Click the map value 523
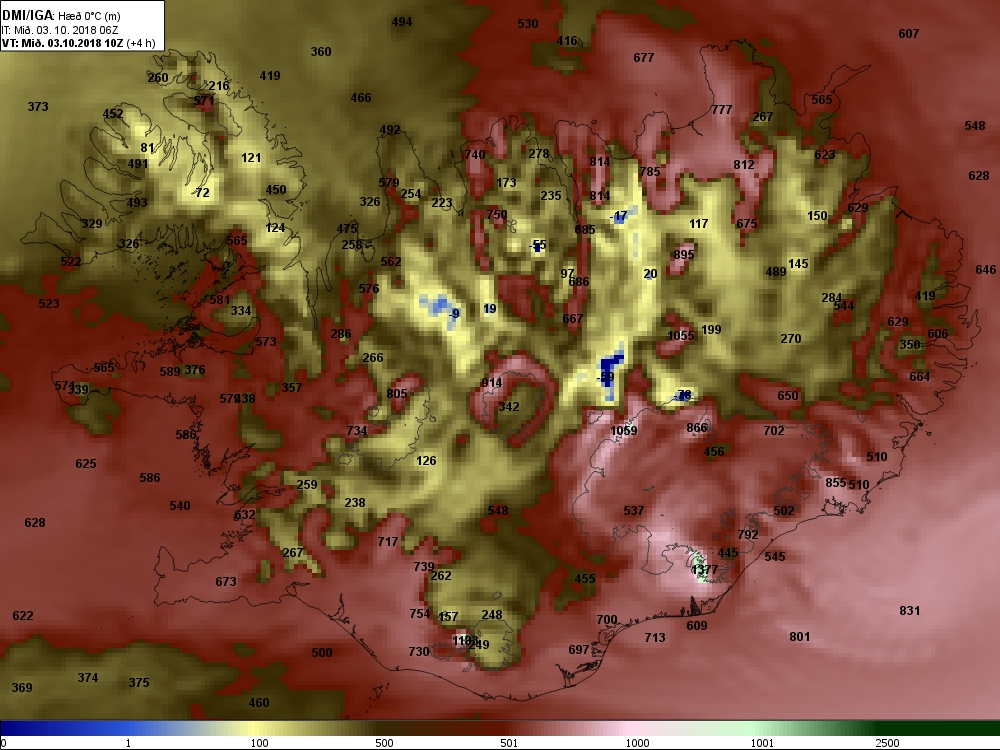The width and height of the screenshot is (1000, 750). click(x=48, y=304)
